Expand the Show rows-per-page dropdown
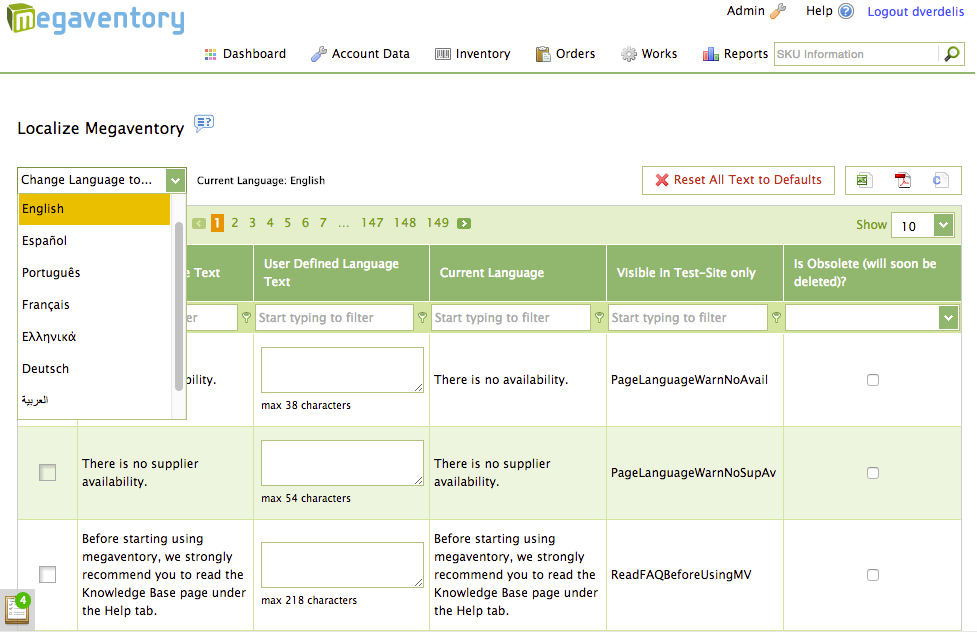The height and width of the screenshot is (632, 977). click(x=943, y=226)
